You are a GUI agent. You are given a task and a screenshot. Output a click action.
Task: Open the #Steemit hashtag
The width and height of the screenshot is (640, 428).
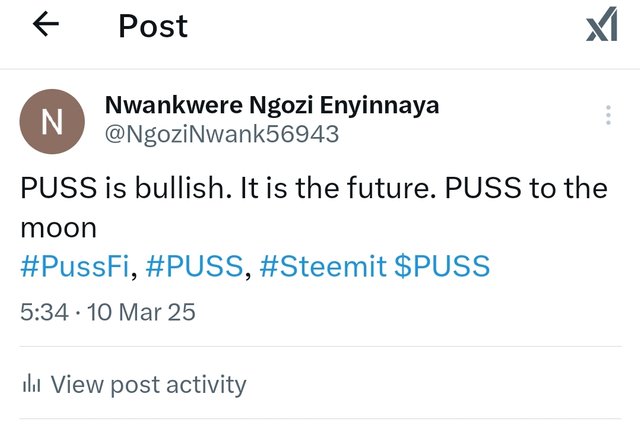click(323, 266)
